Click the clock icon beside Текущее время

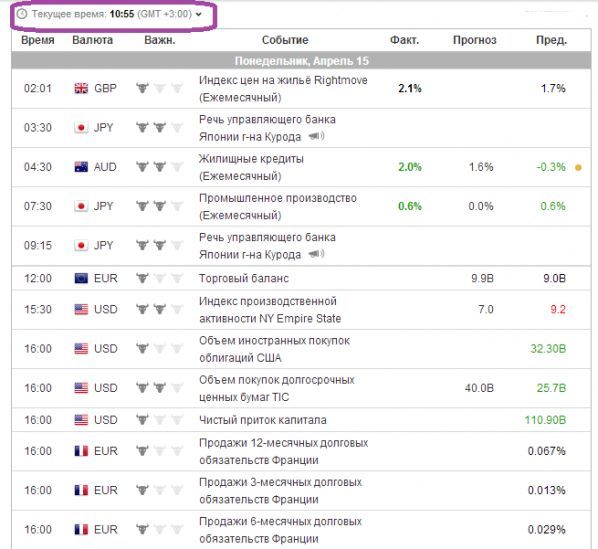click(22, 14)
